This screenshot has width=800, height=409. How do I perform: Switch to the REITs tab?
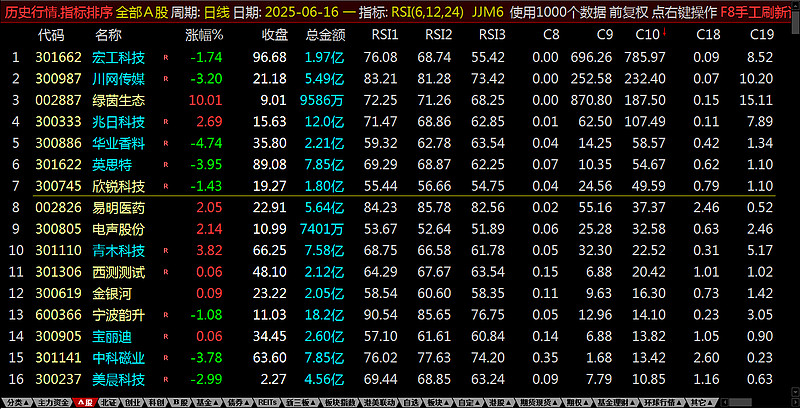(267, 402)
